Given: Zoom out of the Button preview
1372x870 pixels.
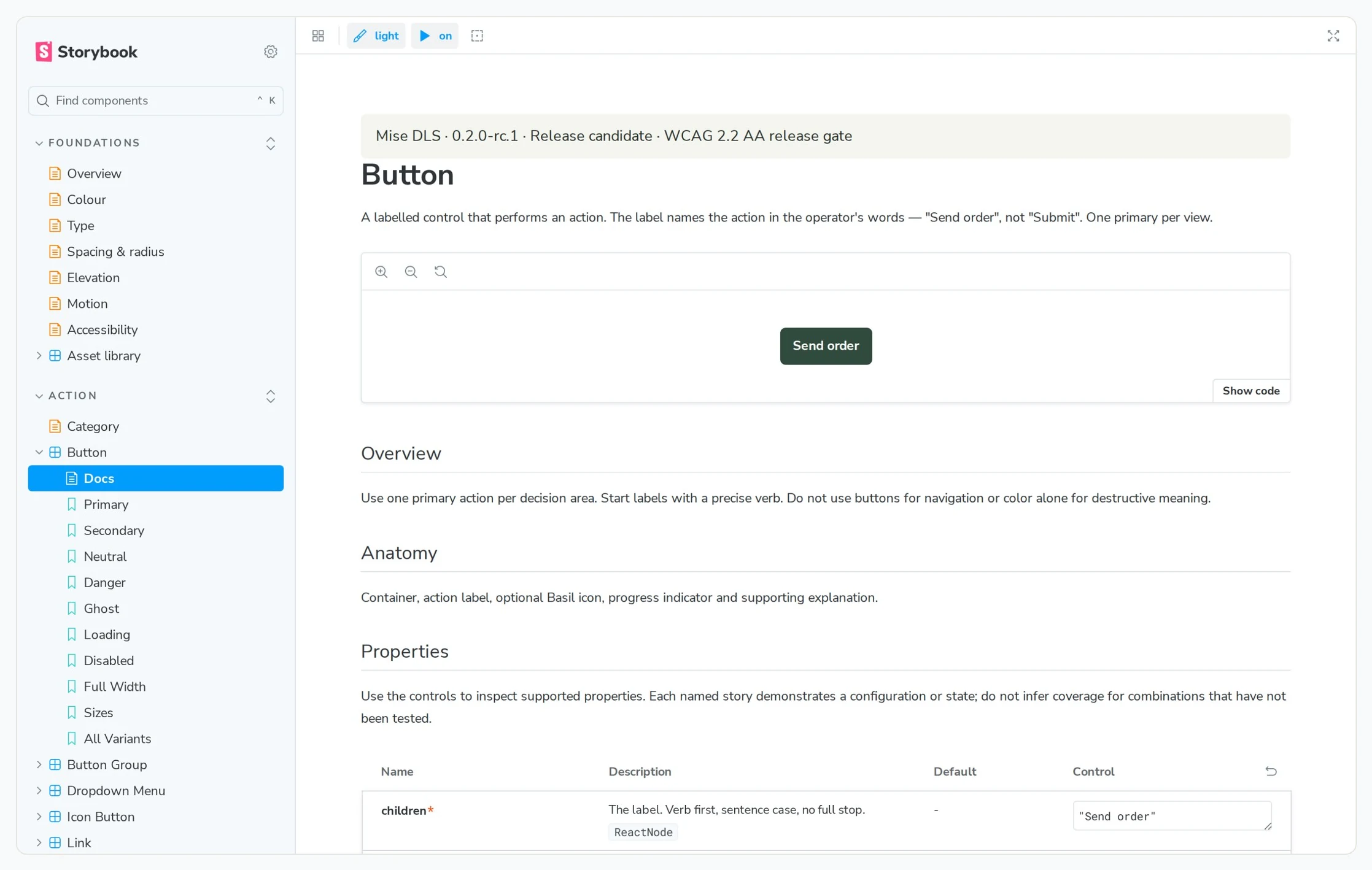Looking at the screenshot, I should click(x=411, y=272).
